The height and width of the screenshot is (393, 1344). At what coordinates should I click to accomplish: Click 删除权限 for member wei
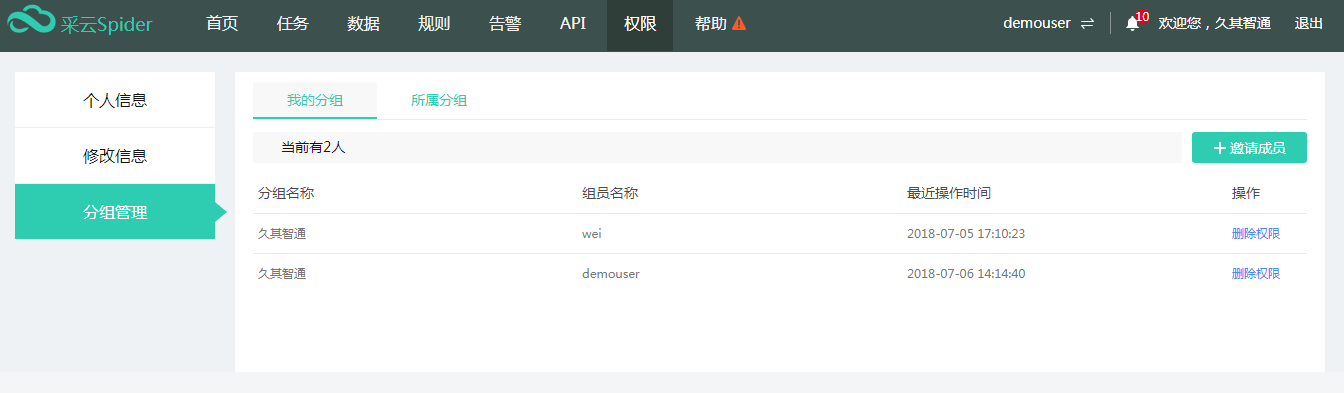pyautogui.click(x=1256, y=234)
